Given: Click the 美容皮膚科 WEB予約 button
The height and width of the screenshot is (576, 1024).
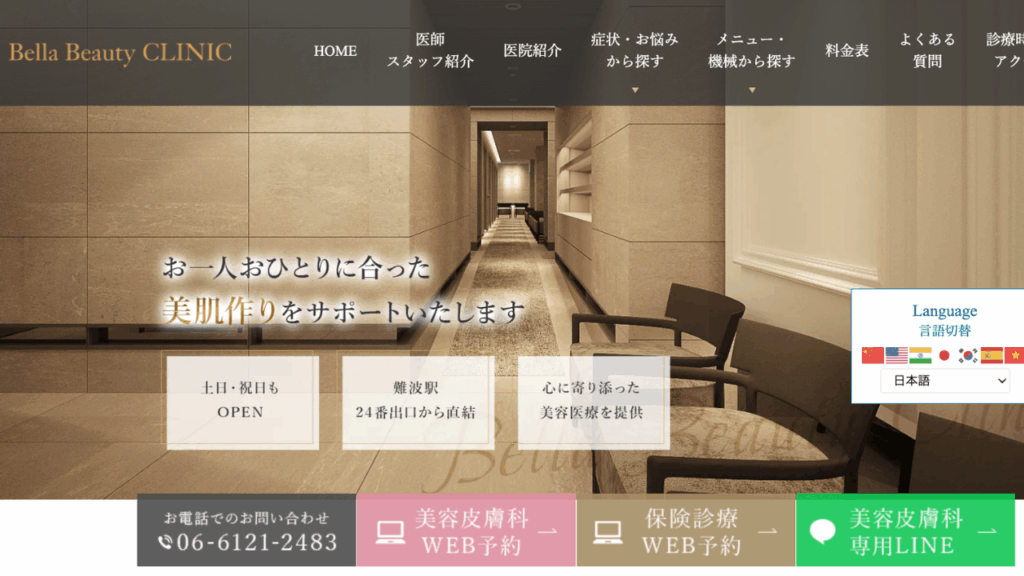Looking at the screenshot, I should 466,530.
